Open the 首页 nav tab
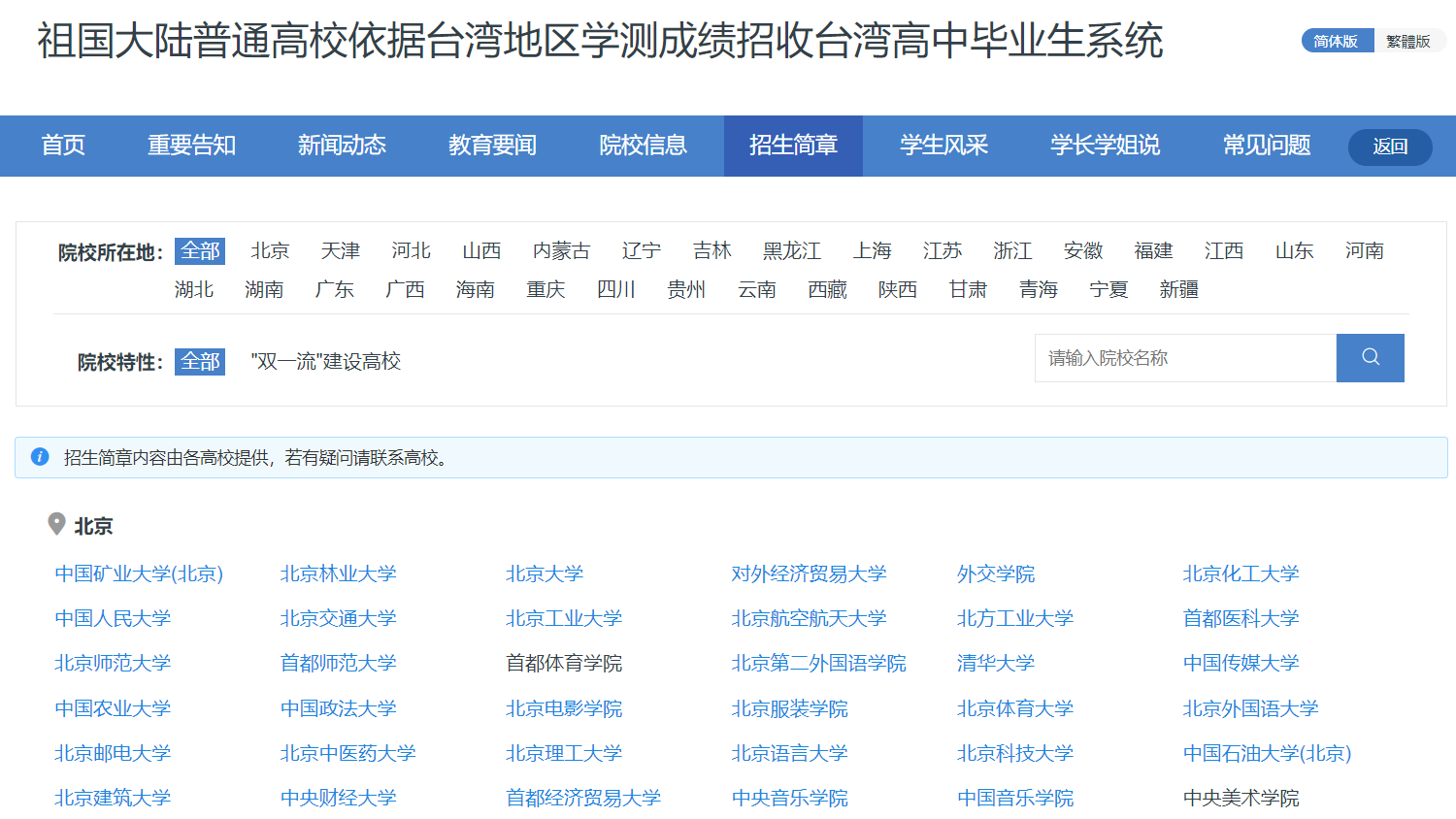Viewport: 1456px width, 819px height. click(63, 146)
